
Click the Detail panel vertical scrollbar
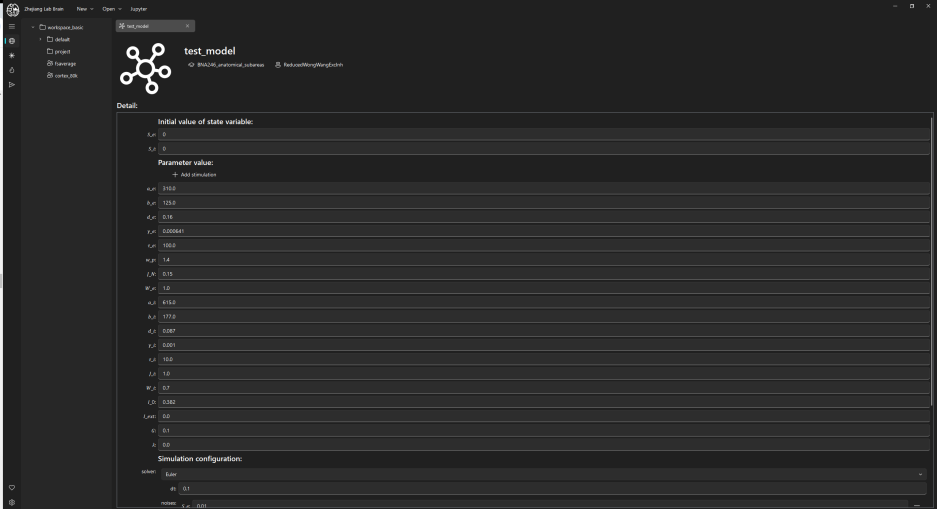point(932,262)
